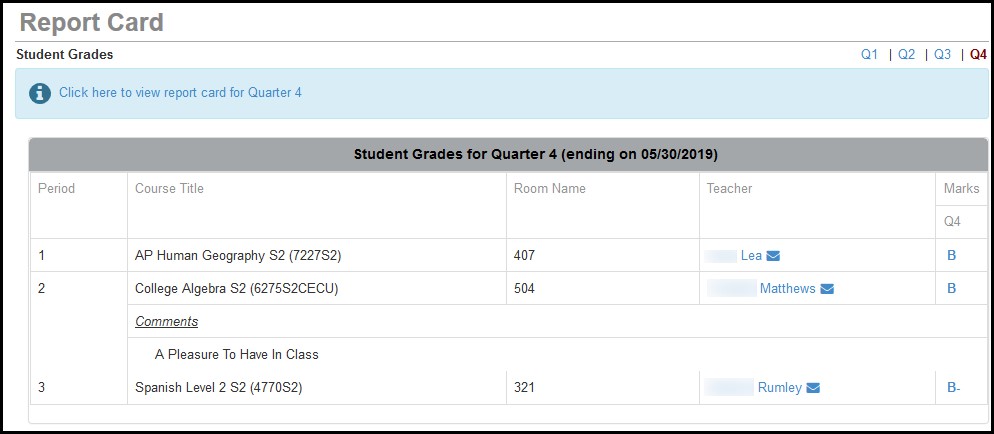Click the Teacher column header

[729, 188]
